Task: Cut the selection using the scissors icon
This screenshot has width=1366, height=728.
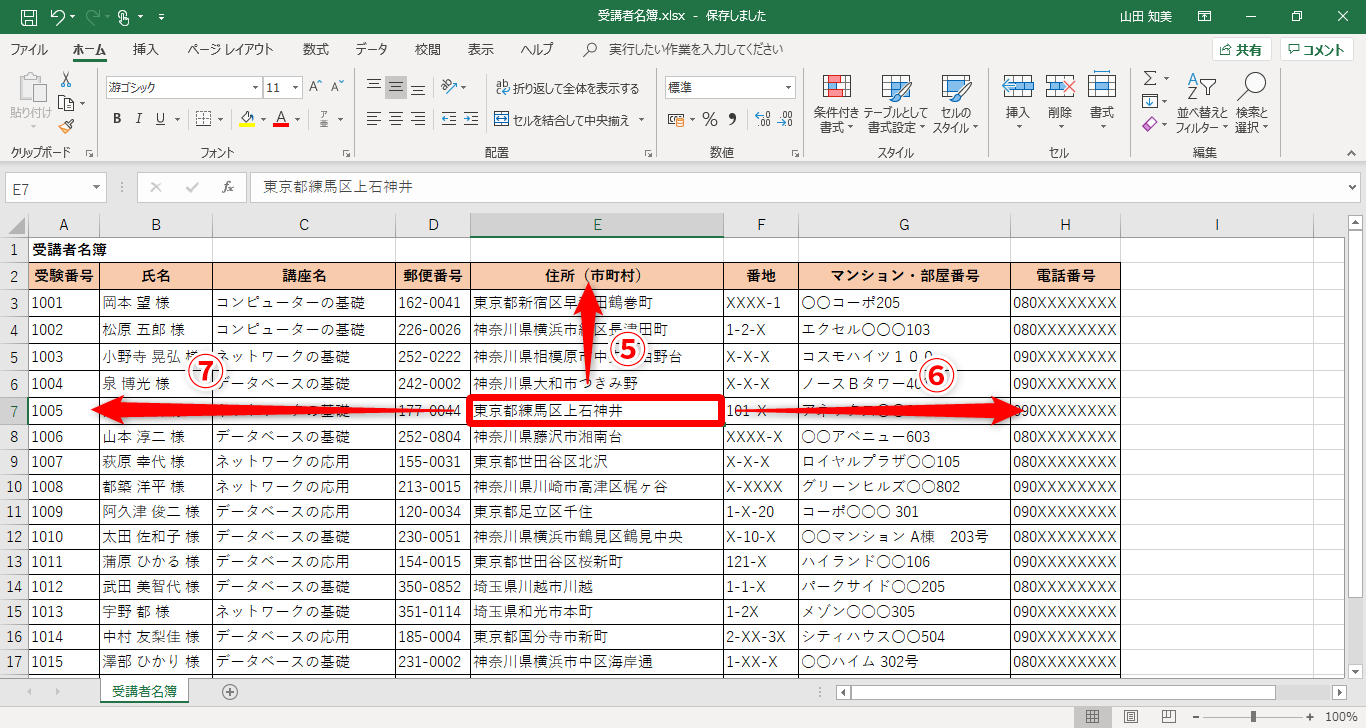Action: coord(66,80)
